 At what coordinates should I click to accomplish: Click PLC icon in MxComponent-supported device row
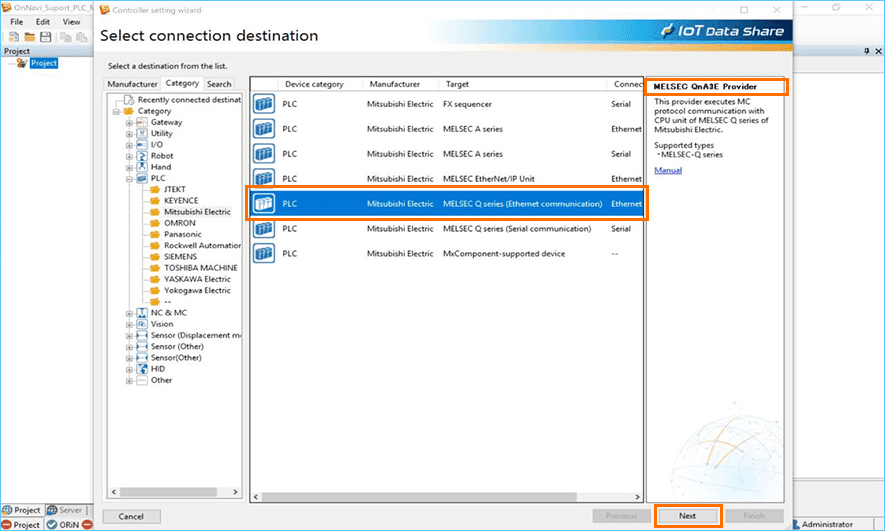coord(264,253)
